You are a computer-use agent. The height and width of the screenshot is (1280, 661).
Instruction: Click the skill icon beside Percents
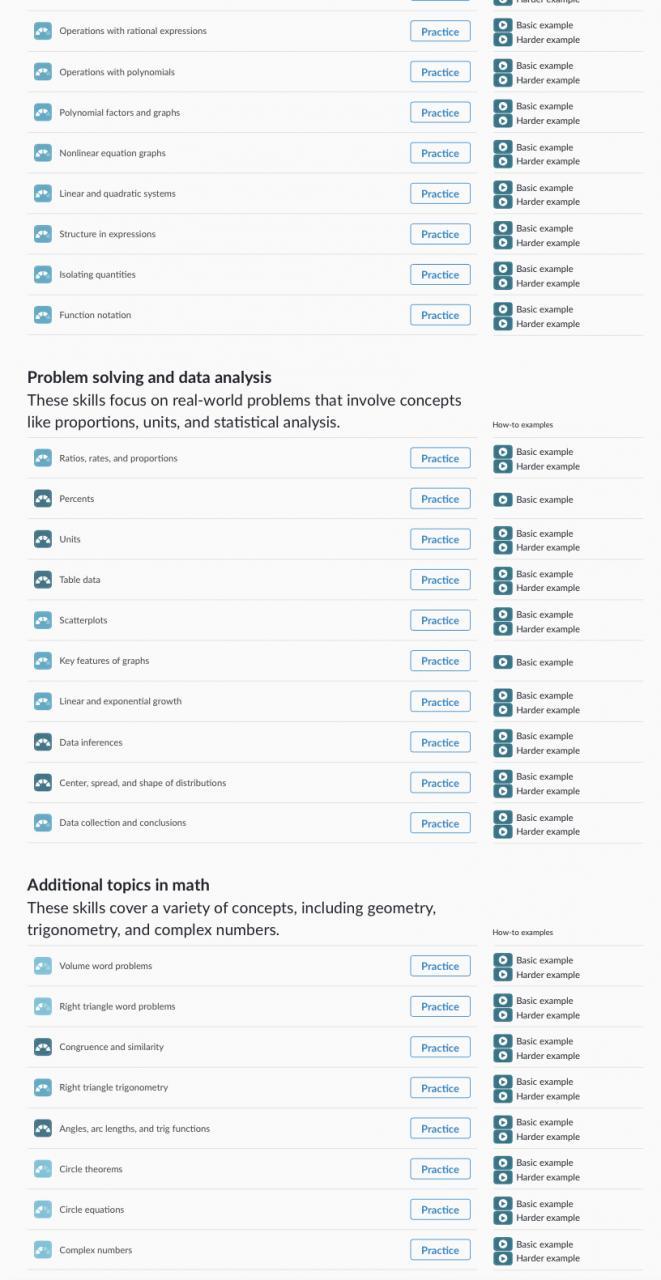pyautogui.click(x=42, y=499)
